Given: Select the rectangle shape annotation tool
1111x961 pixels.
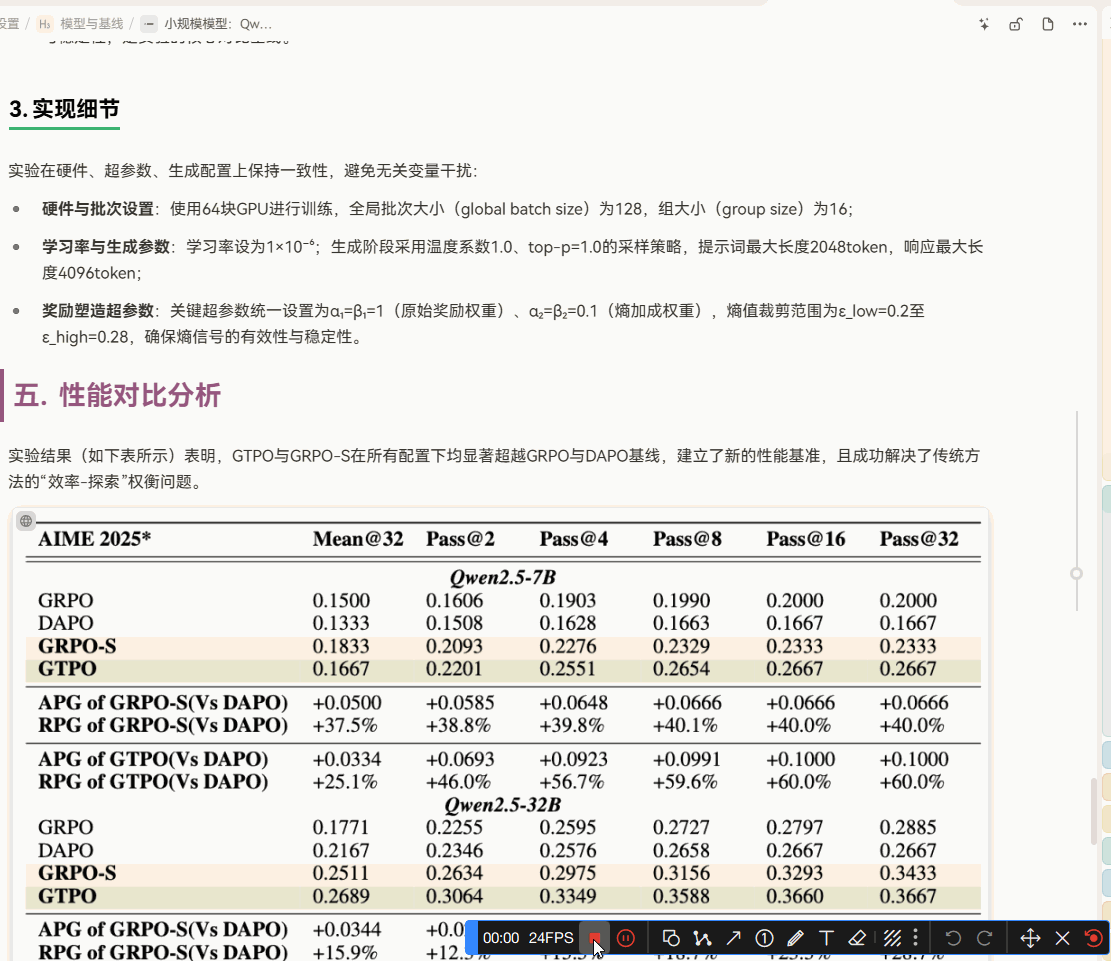Looking at the screenshot, I should [x=671, y=938].
